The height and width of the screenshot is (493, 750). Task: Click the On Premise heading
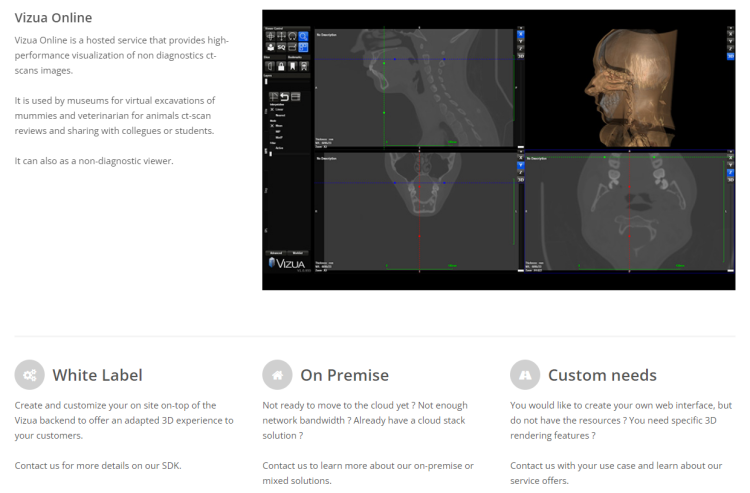(344, 375)
